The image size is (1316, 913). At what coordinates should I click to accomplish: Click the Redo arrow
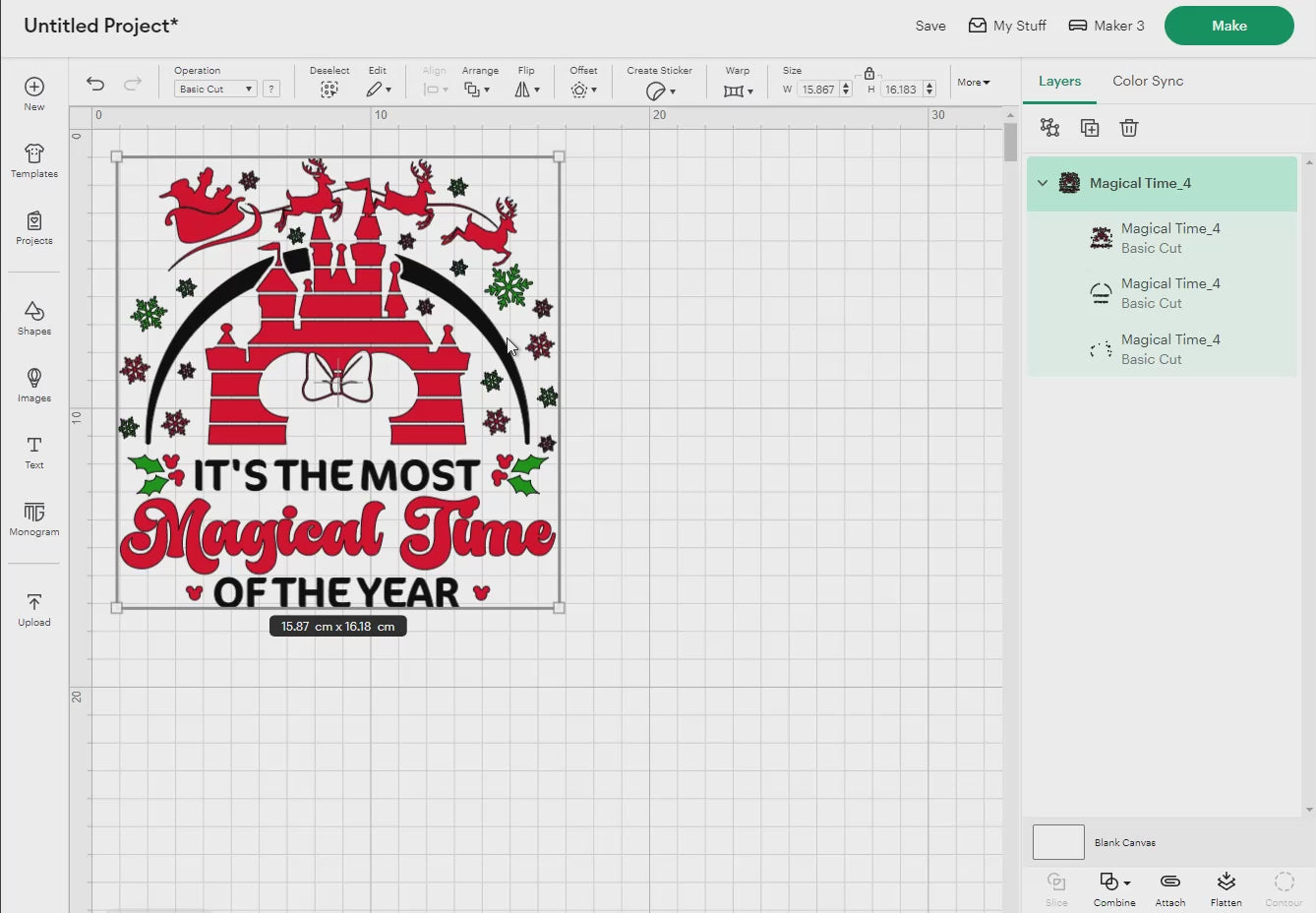pyautogui.click(x=133, y=84)
